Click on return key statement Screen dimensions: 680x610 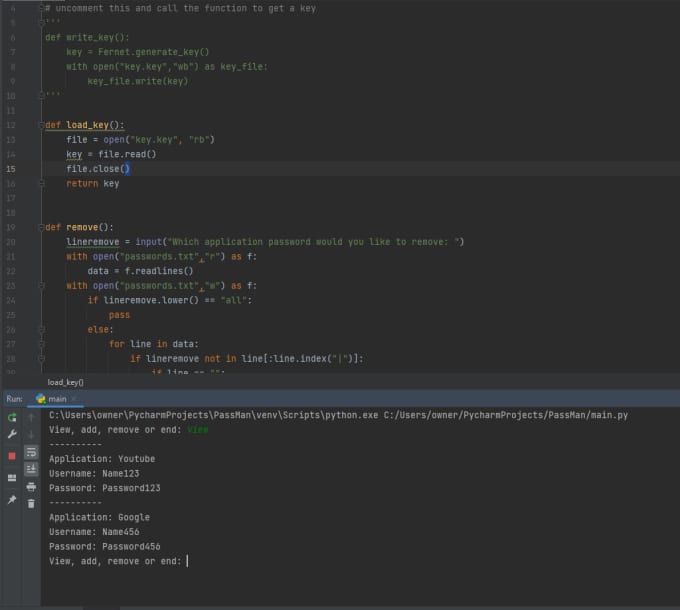[92, 183]
